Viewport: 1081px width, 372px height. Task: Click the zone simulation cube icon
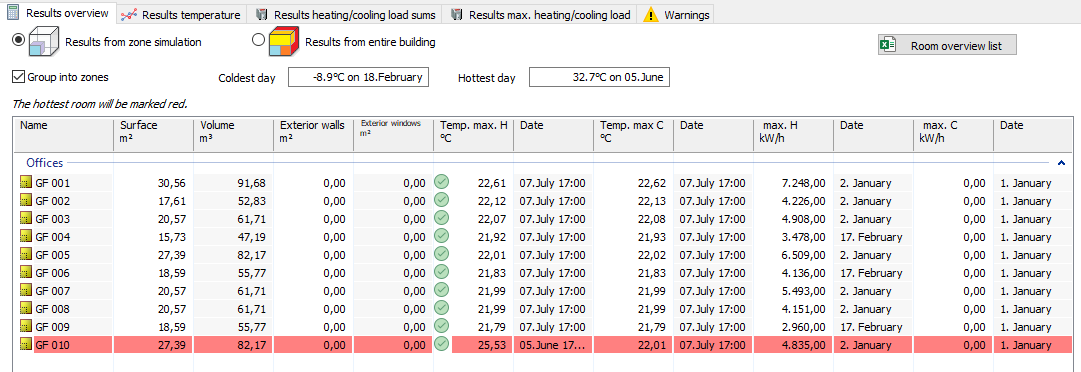[44, 41]
